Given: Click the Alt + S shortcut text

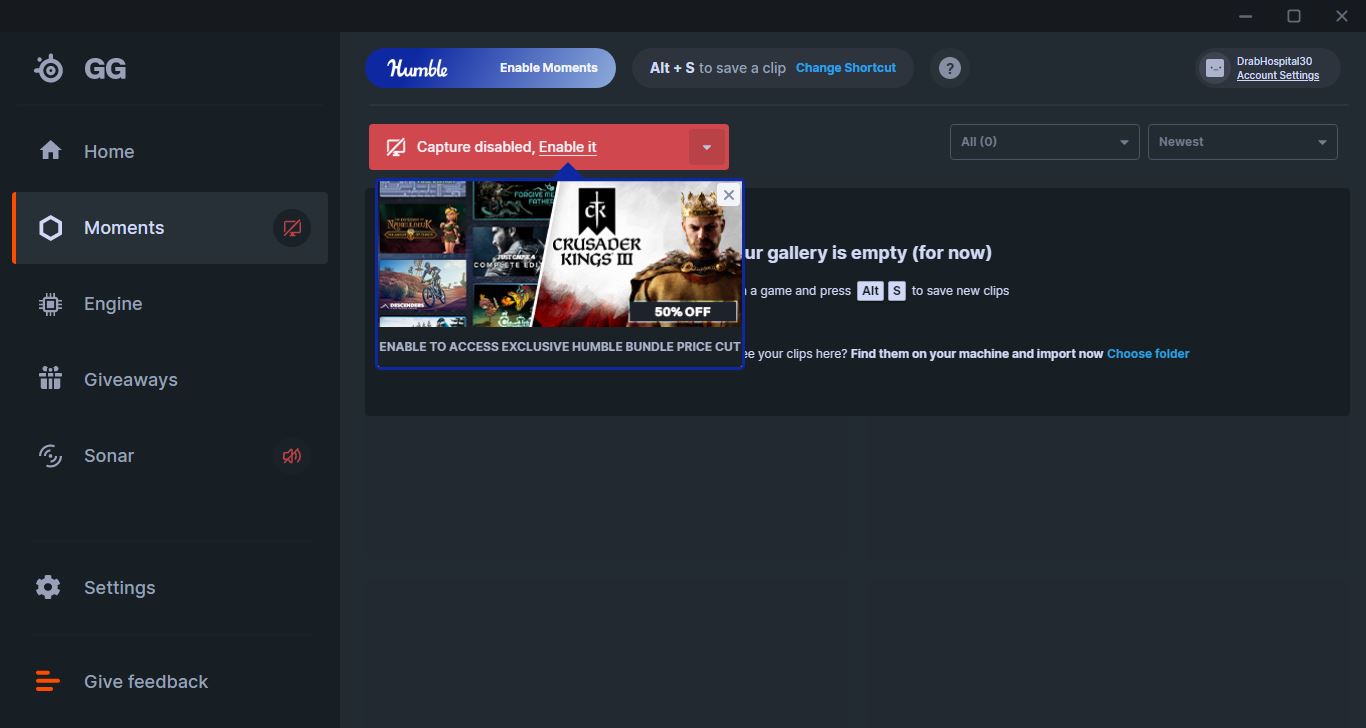Looking at the screenshot, I should (672, 68).
